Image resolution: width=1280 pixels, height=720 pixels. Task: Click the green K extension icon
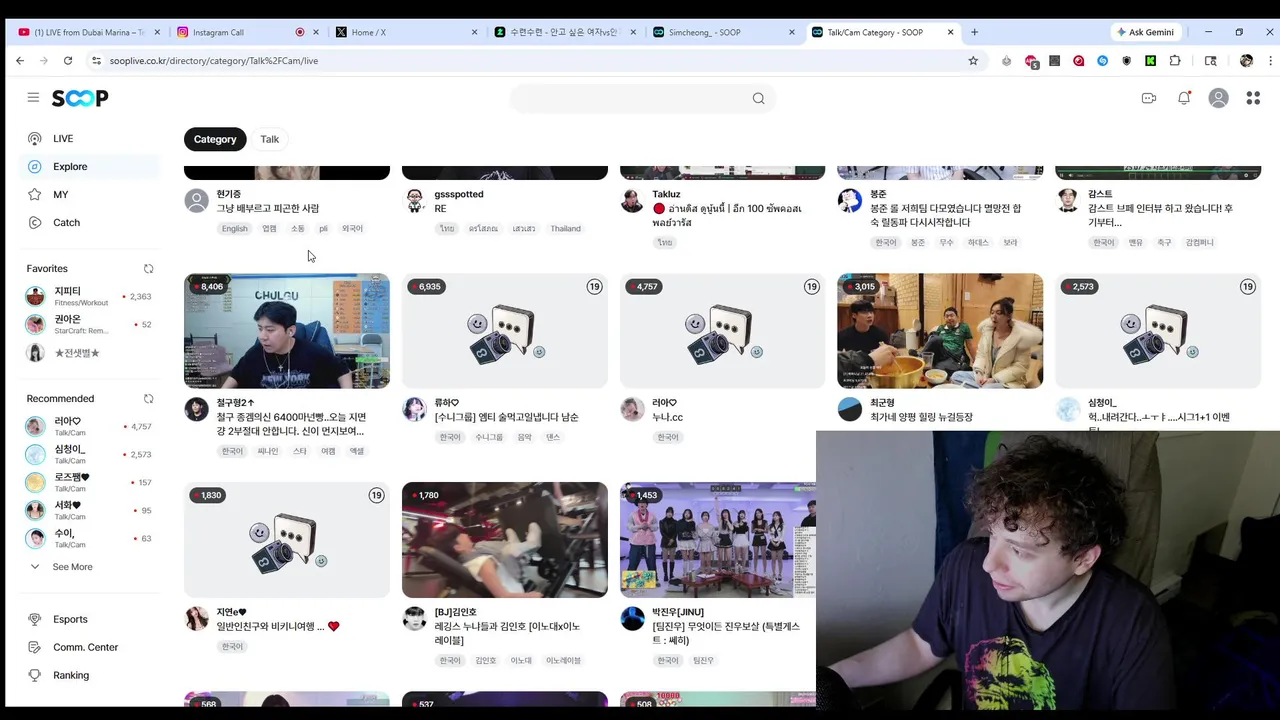(1151, 61)
